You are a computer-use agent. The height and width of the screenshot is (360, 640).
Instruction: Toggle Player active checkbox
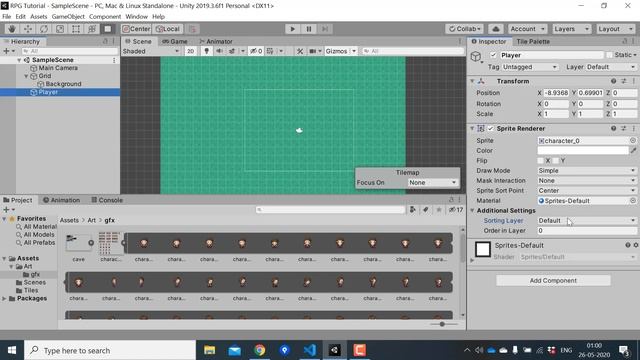pyautogui.click(x=493, y=55)
